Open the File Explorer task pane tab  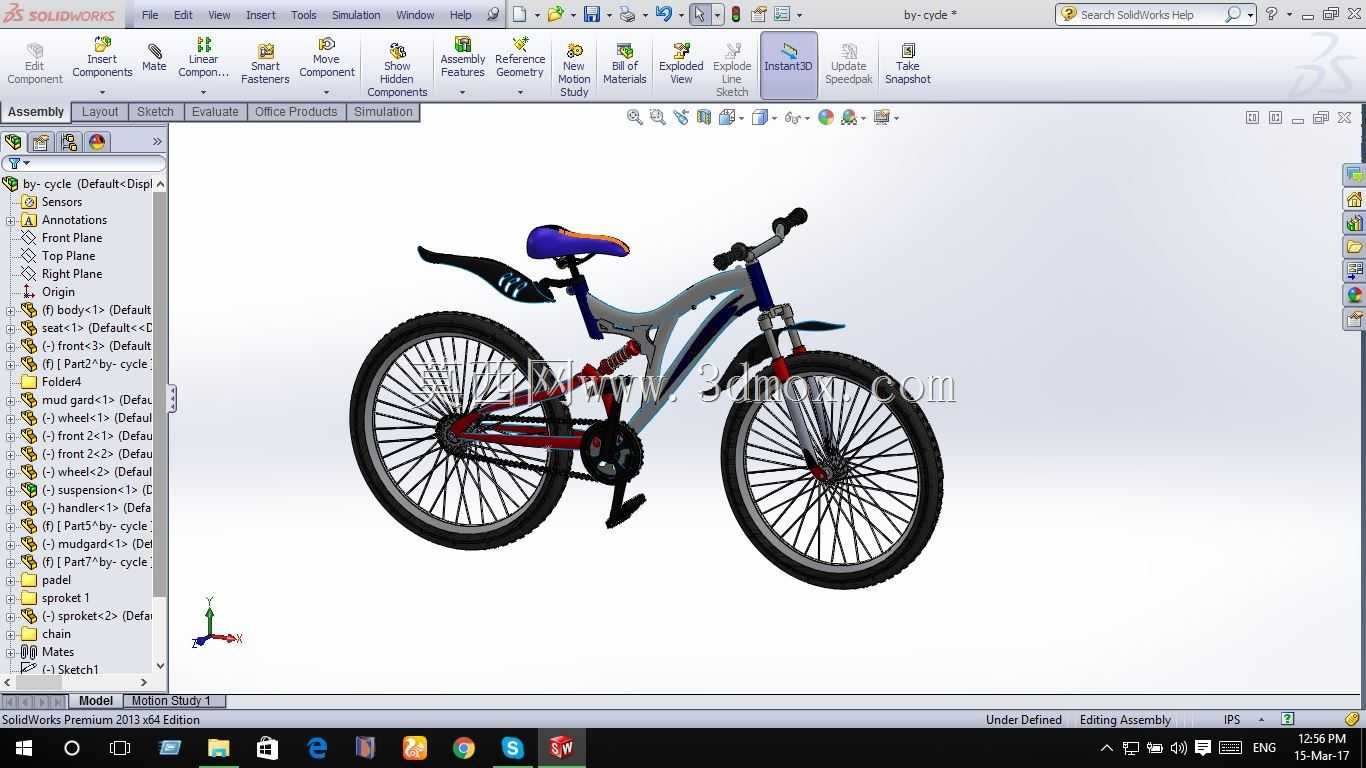(1354, 247)
